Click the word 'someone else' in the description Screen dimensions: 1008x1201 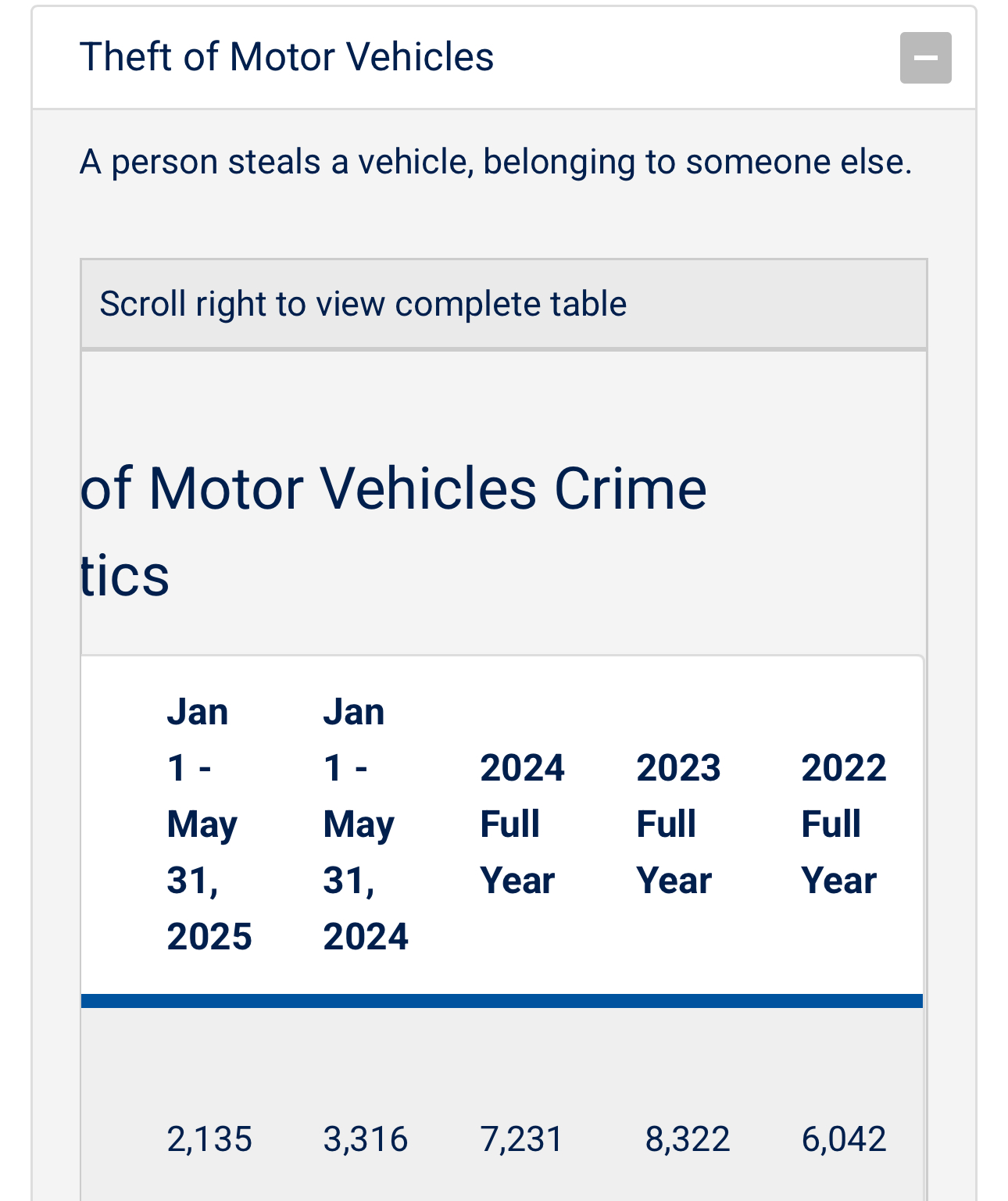[x=799, y=162]
